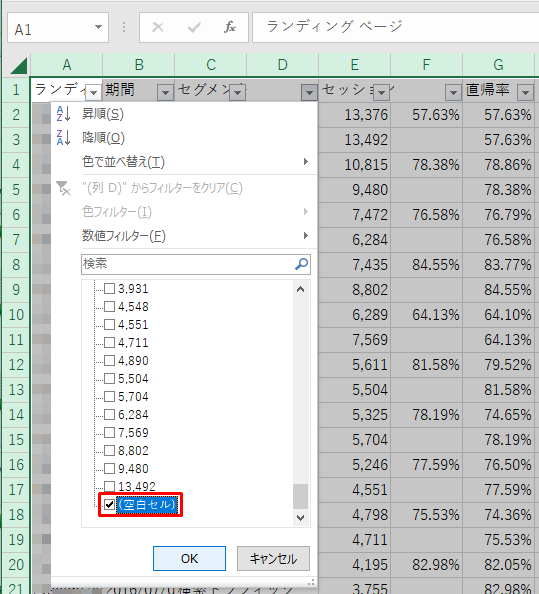Click cell with value 4,798
The image size is (539, 594).
tap(355, 515)
